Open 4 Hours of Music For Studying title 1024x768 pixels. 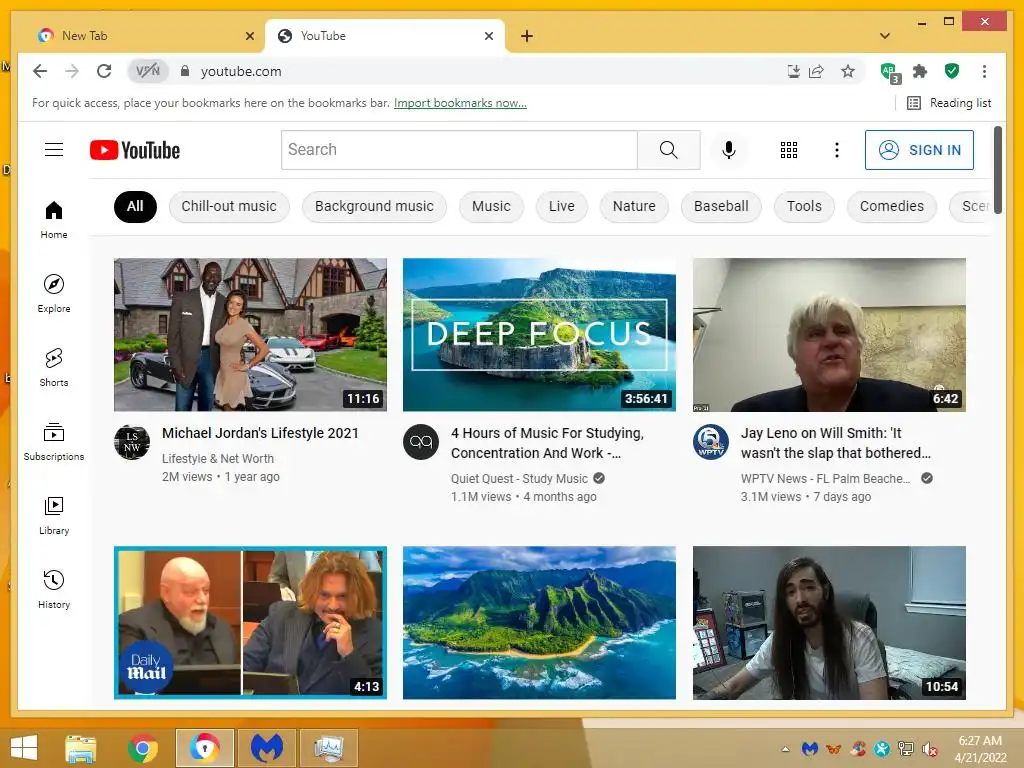(547, 443)
